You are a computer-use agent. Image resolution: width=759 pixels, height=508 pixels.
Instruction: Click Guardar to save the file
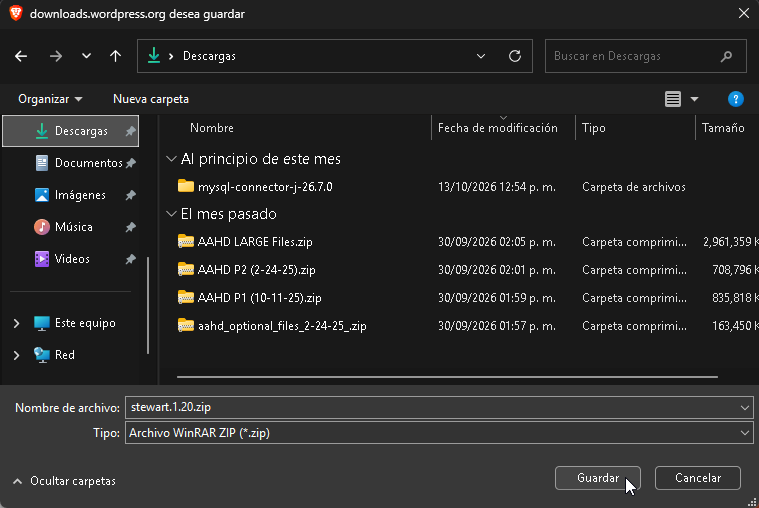[x=598, y=478]
